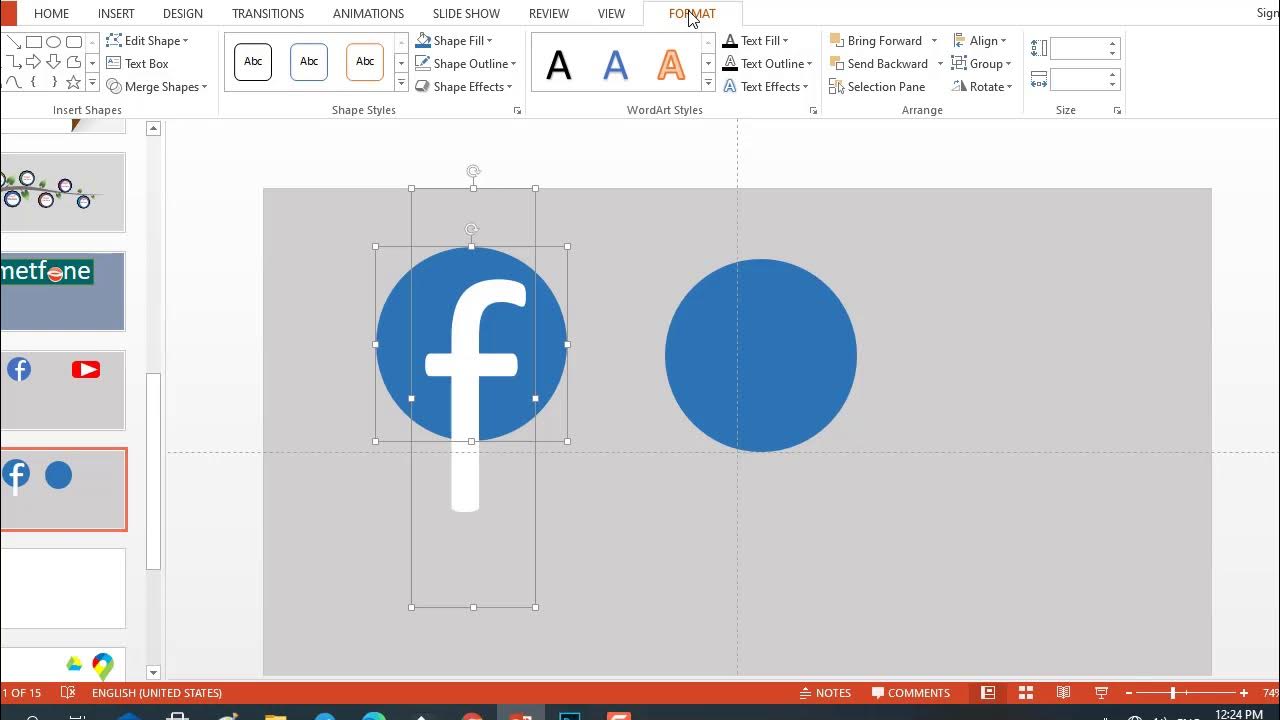Open Edit Shape dropdown
The width and height of the screenshot is (1280, 720).
click(x=148, y=40)
